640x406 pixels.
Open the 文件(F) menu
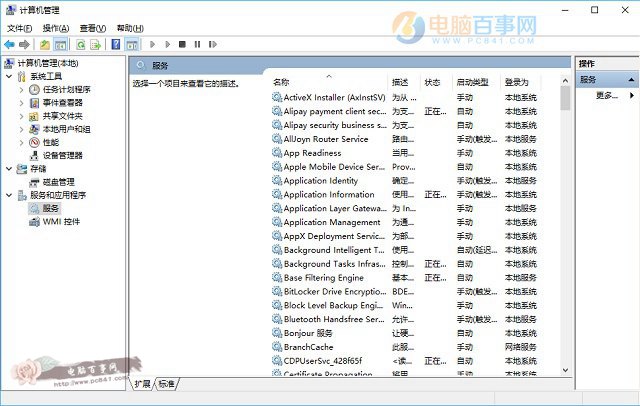(x=20, y=28)
